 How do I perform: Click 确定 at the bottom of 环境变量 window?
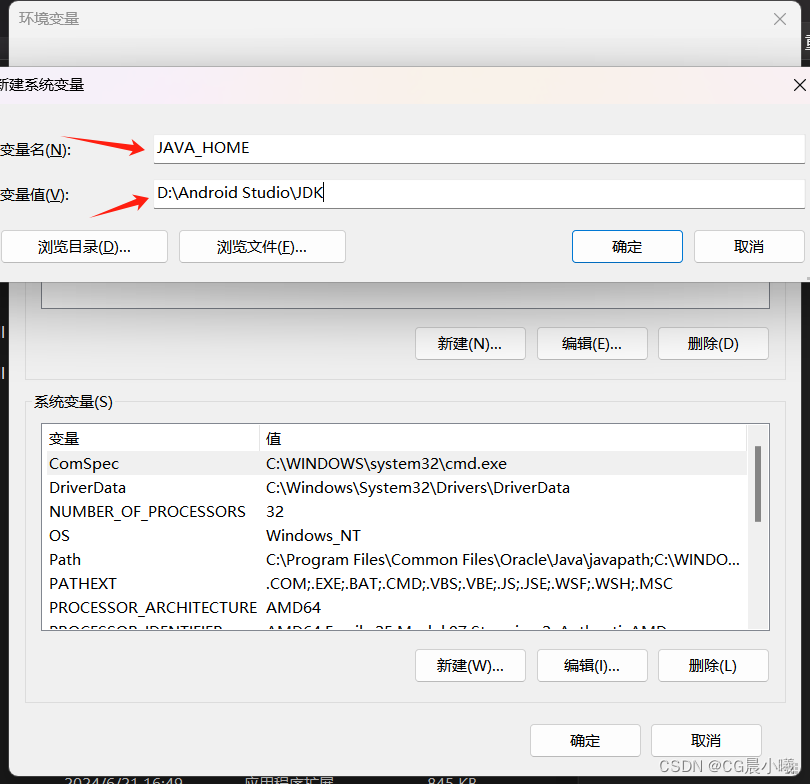[x=585, y=741]
